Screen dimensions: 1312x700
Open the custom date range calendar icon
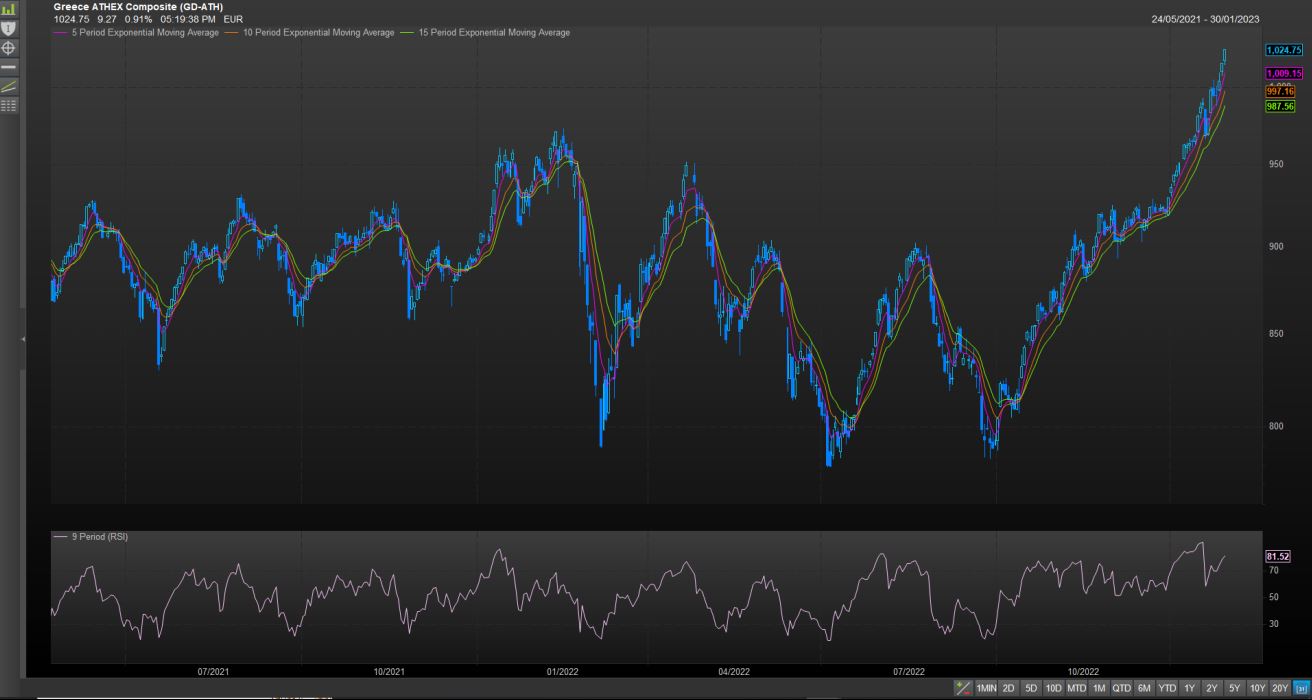tap(1301, 688)
